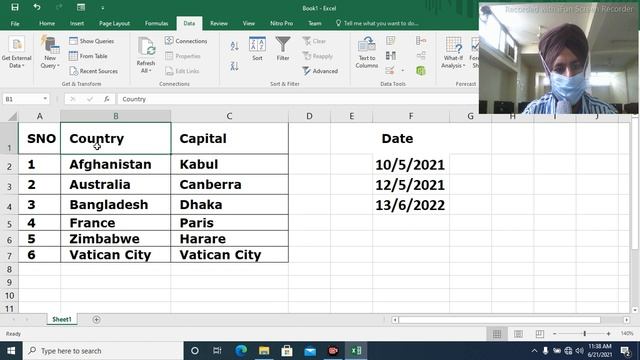Screen dimensions: 640x360
Task: Click the Select All corner triangle
Action: 12,116
